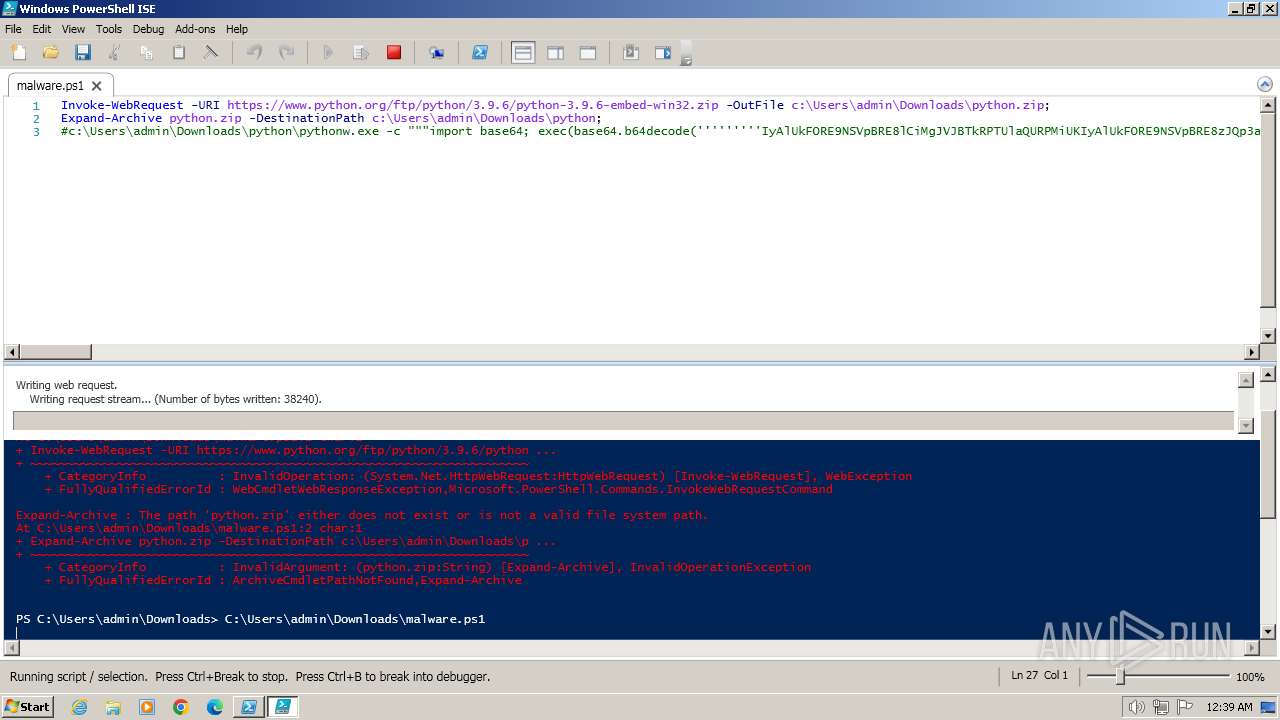Click the volume speaker tray icon
This screenshot has height=720, width=1280.
tap(1136, 707)
